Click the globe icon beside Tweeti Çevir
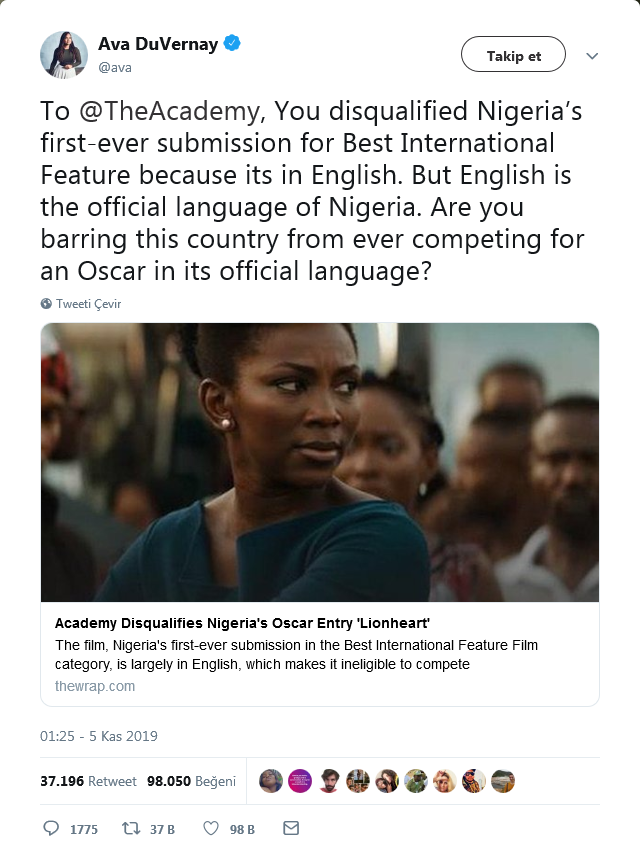 pos(44,303)
